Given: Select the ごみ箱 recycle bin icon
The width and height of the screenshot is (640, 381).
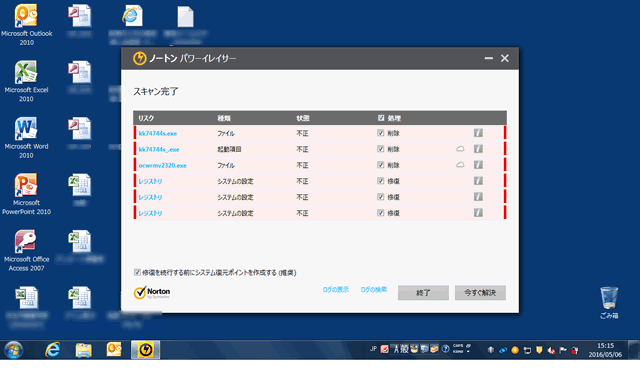Looking at the screenshot, I should (x=609, y=303).
